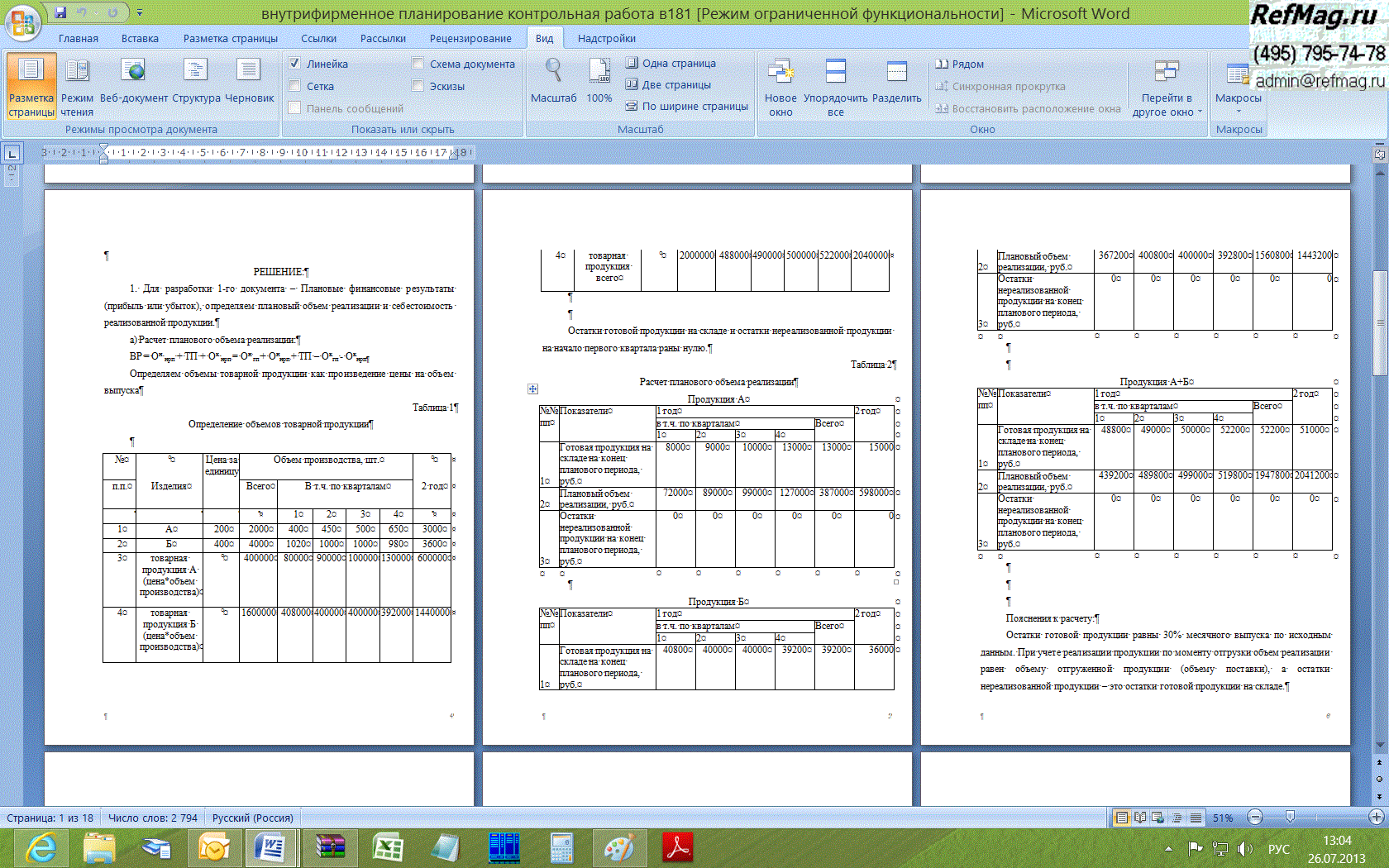1389x868 pixels.
Task: Enable the Сетка gridlines checkbox
Action: point(294,86)
